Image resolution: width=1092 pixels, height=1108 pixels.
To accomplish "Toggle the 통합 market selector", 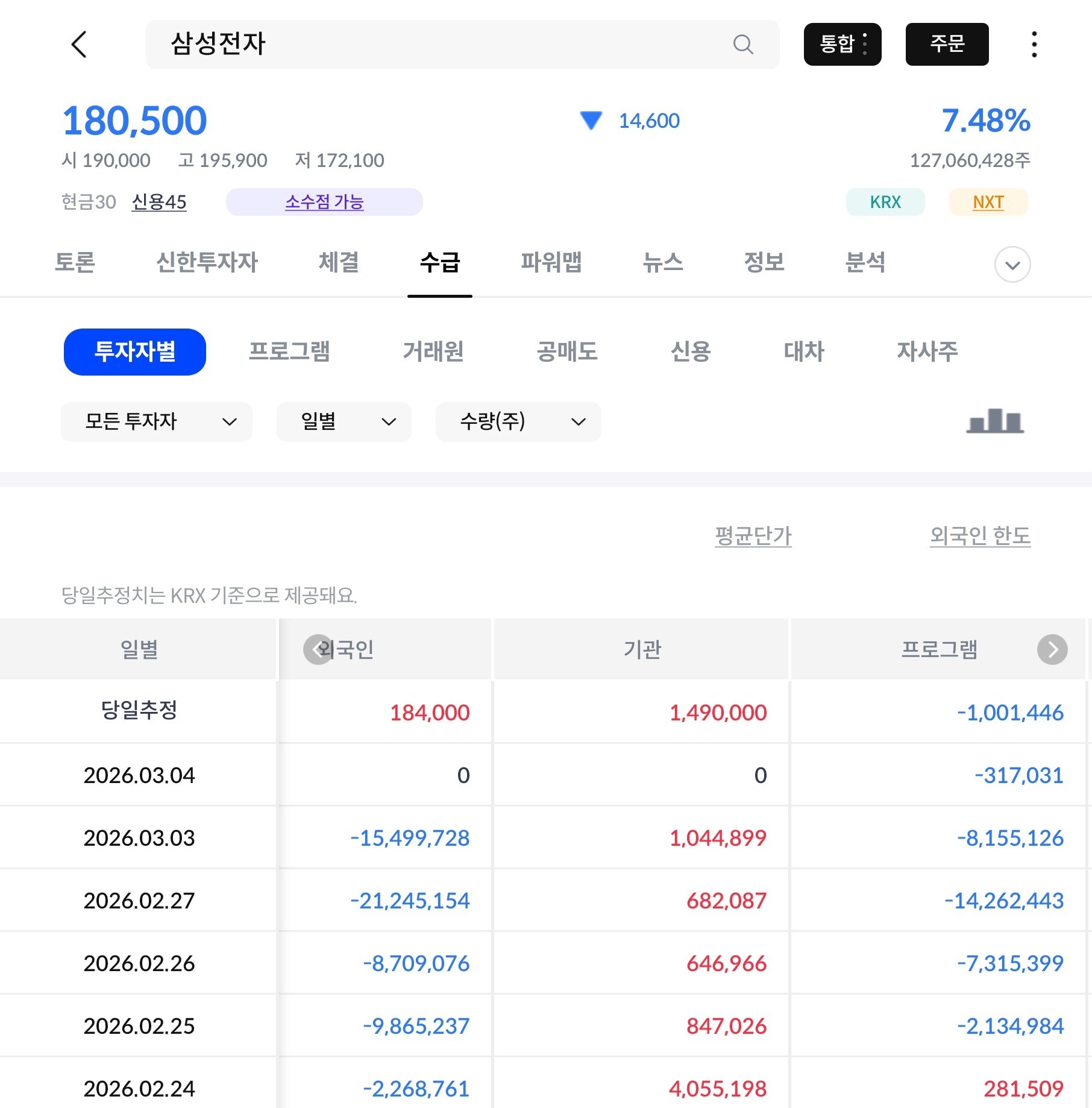I will click(x=842, y=45).
